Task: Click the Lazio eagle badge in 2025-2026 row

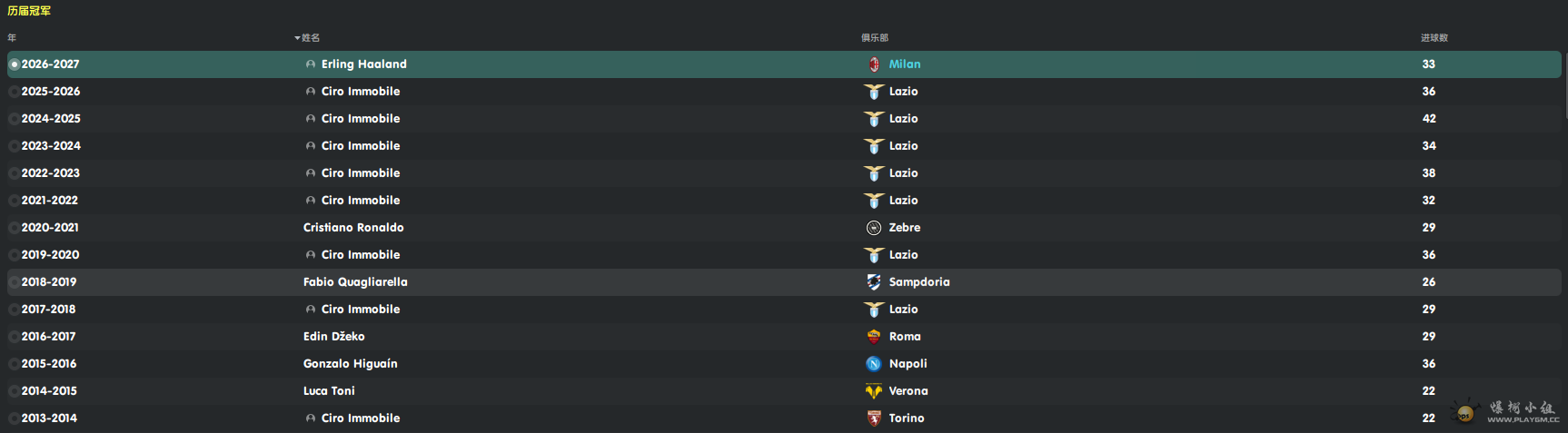Action: (x=874, y=92)
